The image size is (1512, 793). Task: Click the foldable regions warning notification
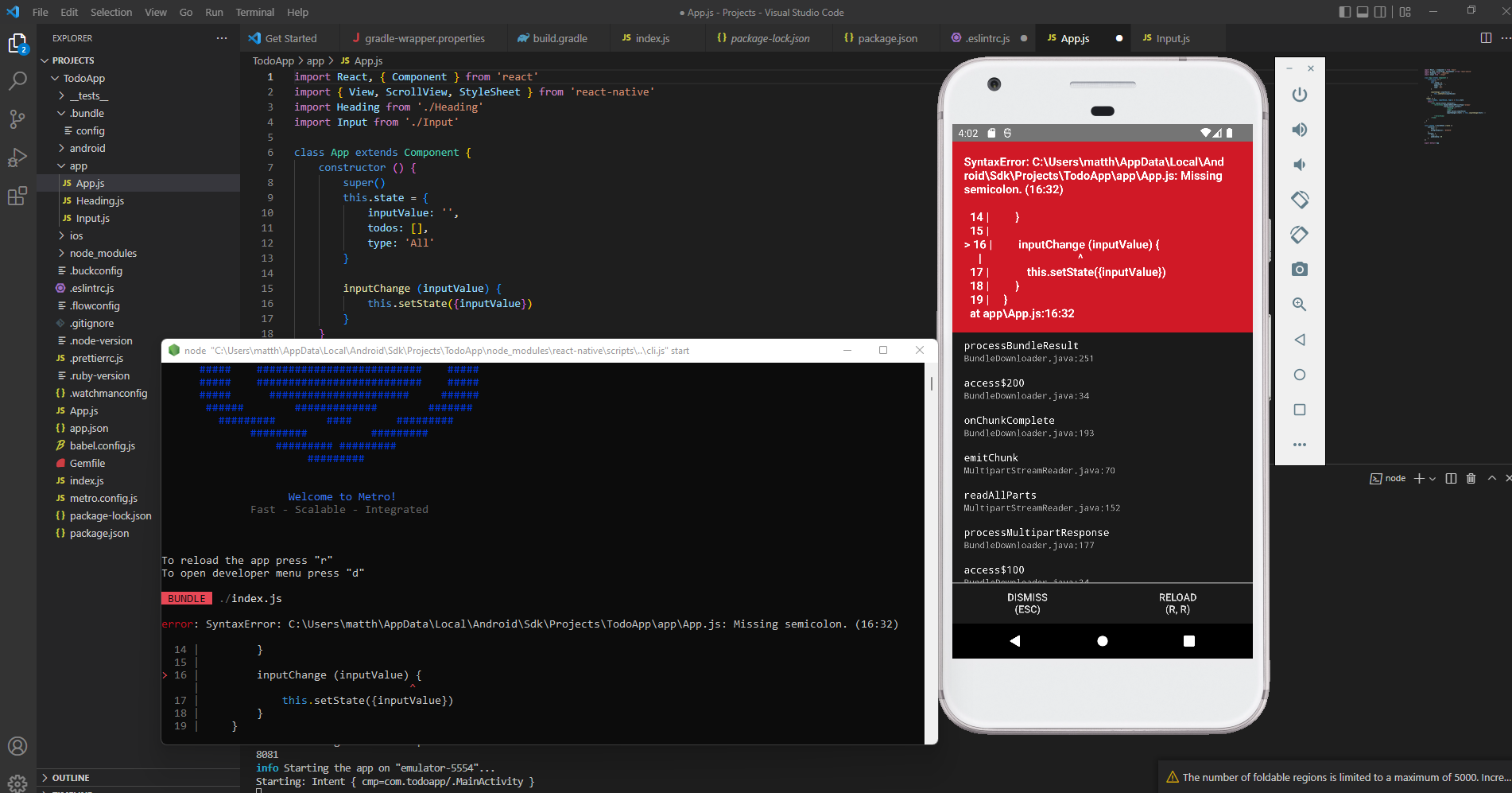[1336, 777]
